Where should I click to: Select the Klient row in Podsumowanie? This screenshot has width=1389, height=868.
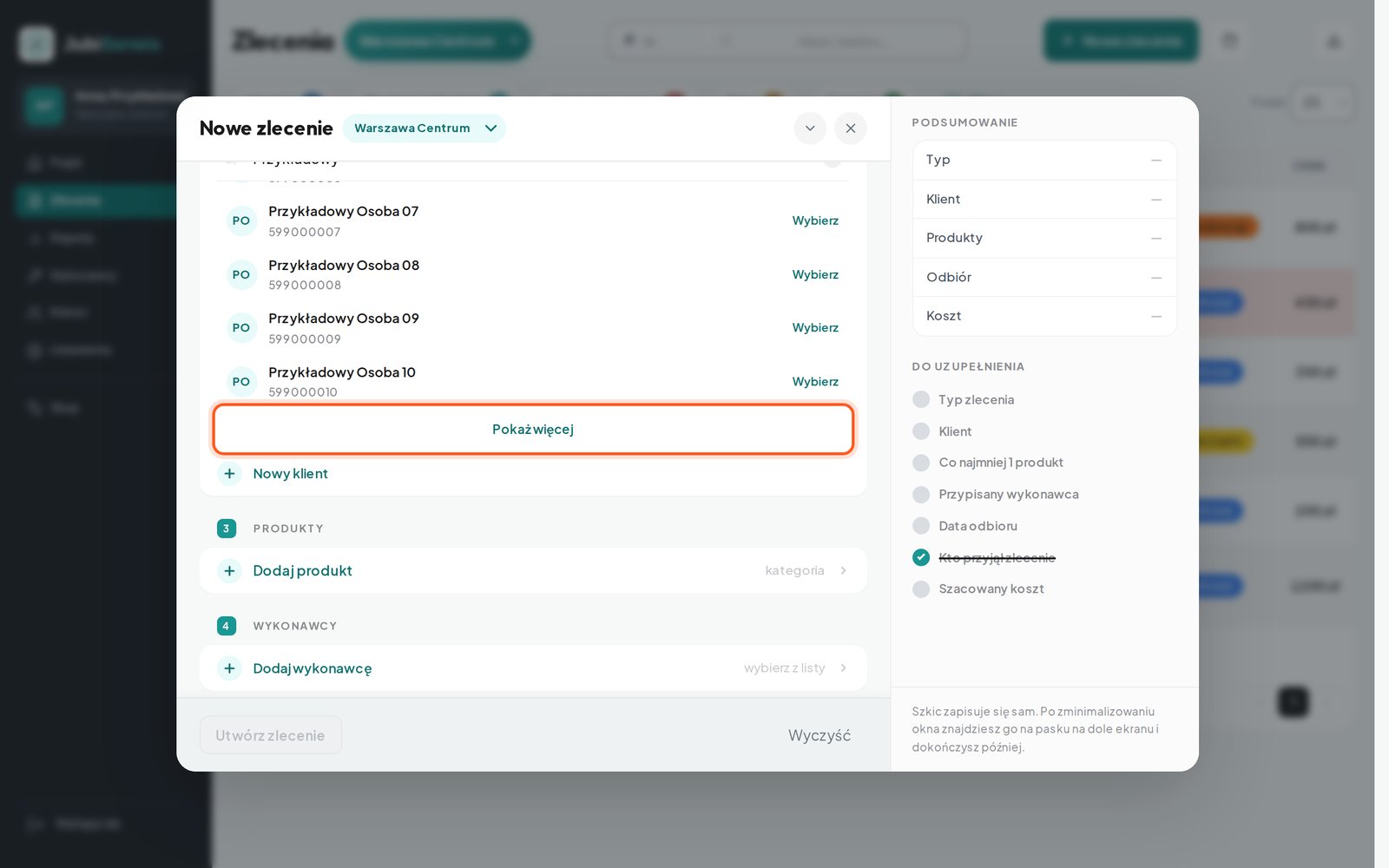[x=1044, y=199]
